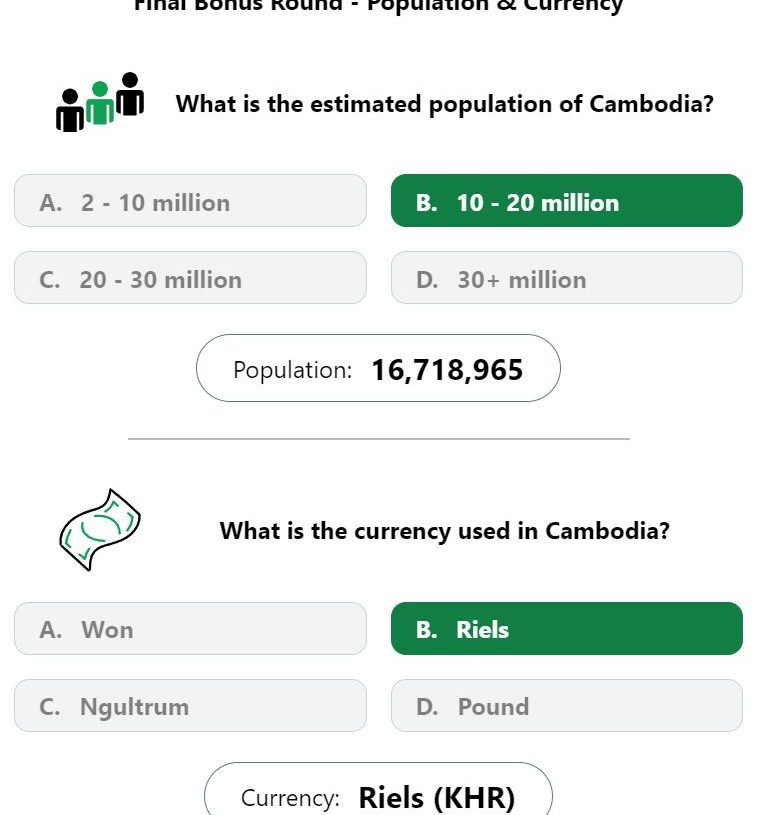This screenshot has height=815, width=763.
Task: Pick the highlighted answer B. Riels
Action: point(567,628)
